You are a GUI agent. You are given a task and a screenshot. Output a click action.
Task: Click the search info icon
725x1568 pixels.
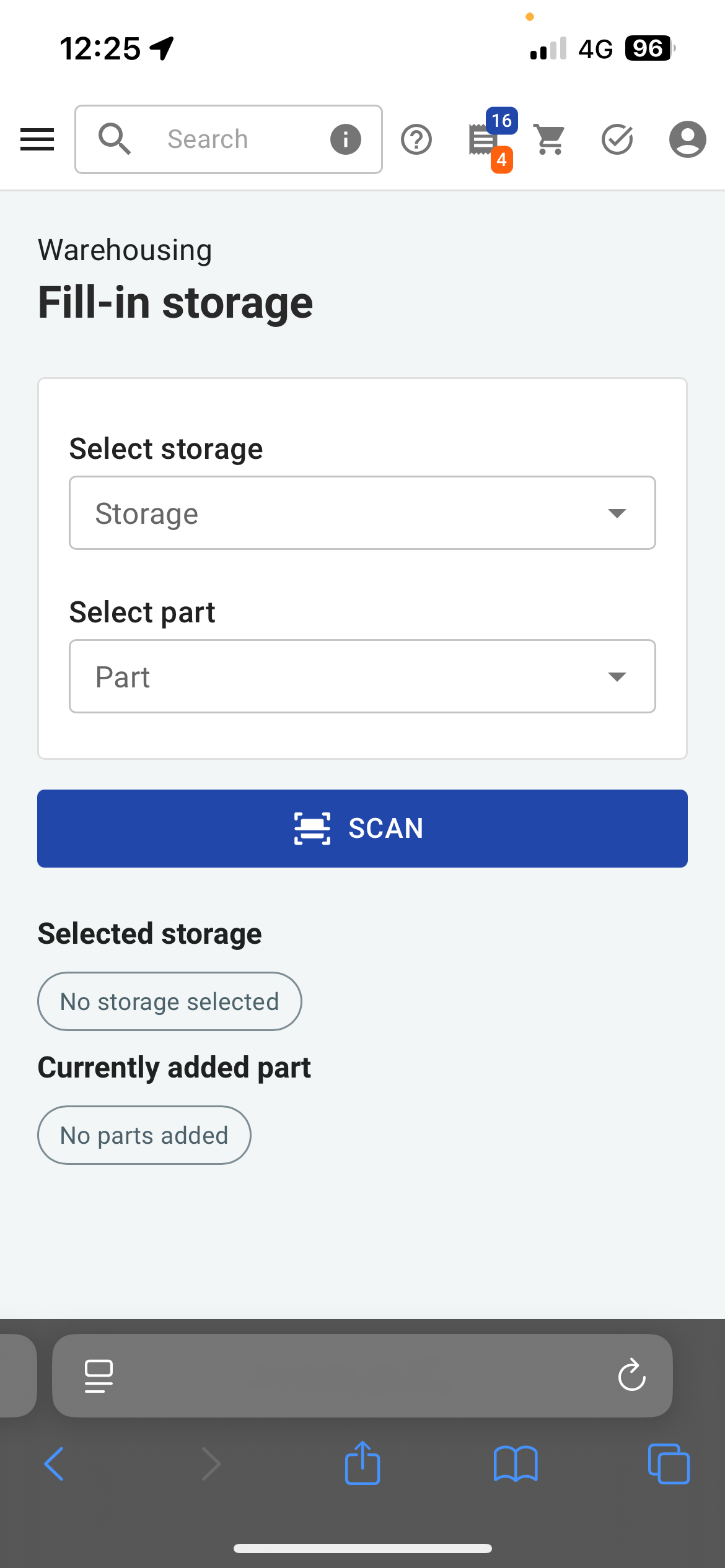pos(345,139)
